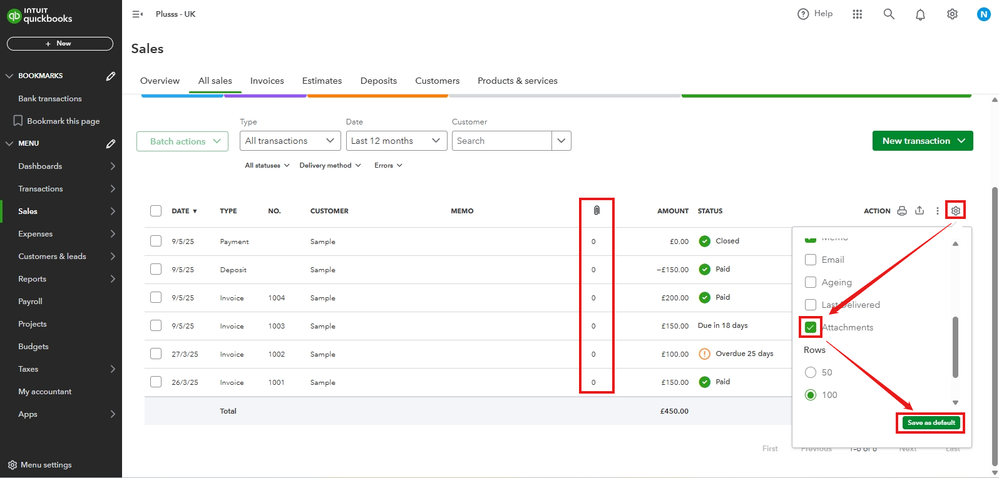This screenshot has height=478, width=999.
Task: Enable the Email column checkbox
Action: [x=811, y=260]
